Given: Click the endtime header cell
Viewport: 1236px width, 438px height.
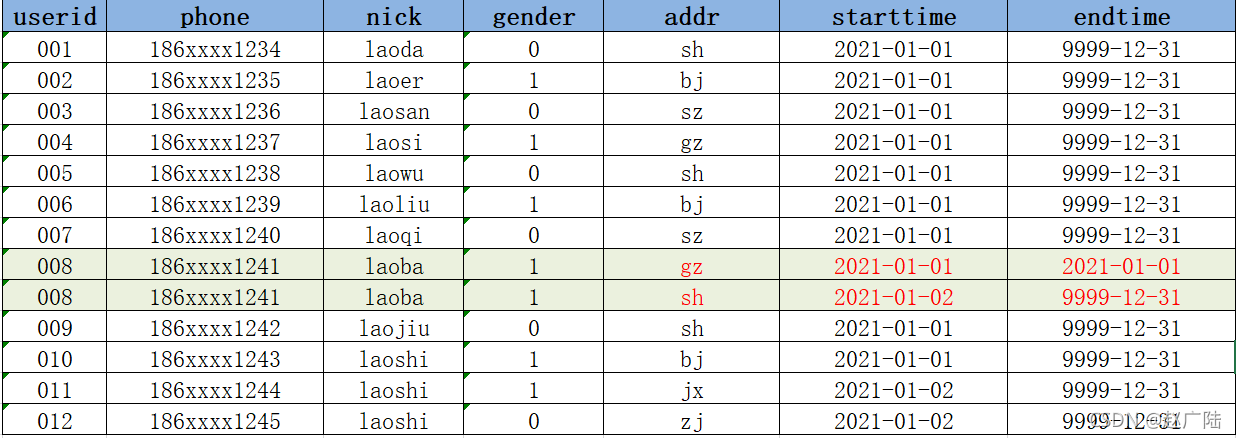Looking at the screenshot, I should [x=1121, y=17].
